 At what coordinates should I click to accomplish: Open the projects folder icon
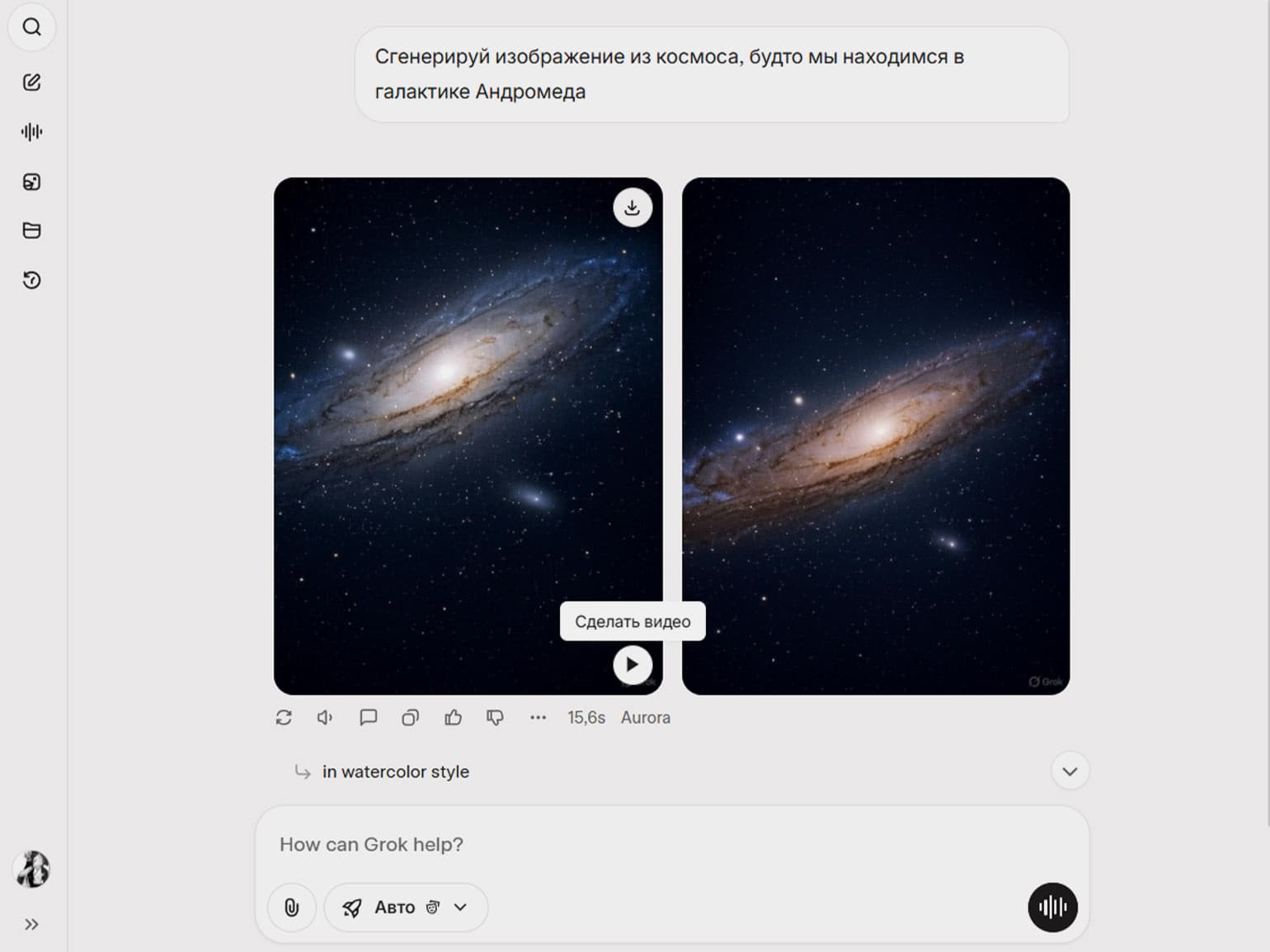pyautogui.click(x=32, y=231)
